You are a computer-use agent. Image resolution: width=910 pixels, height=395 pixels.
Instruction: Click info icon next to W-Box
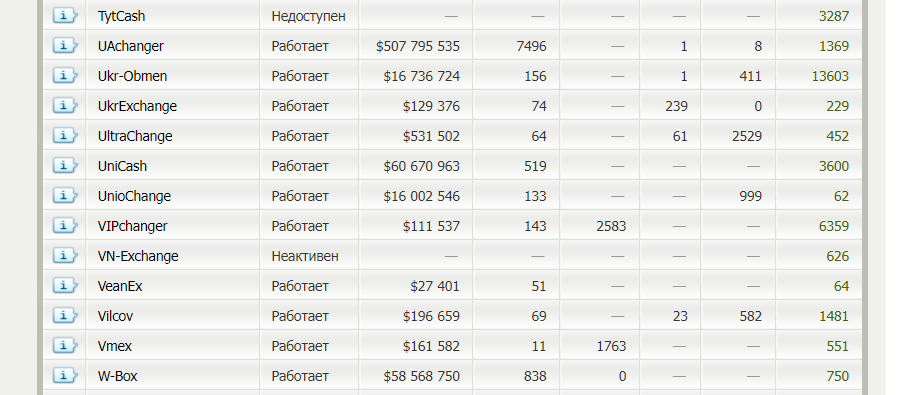click(x=65, y=376)
